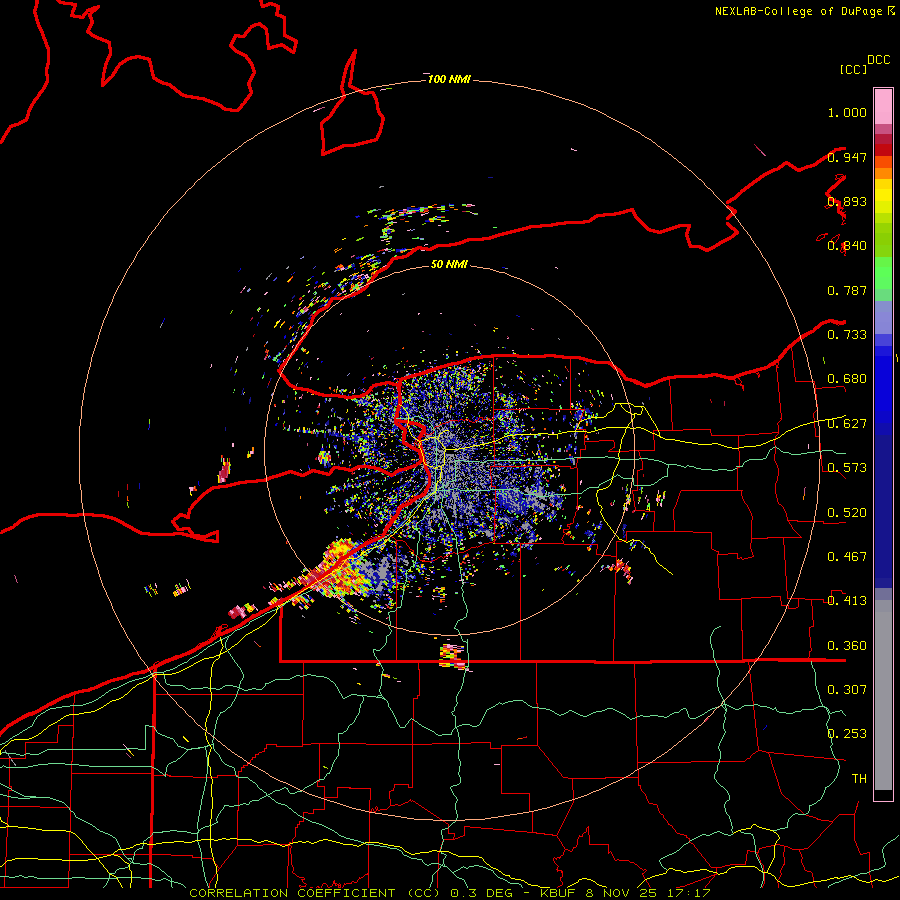
Task: Click the 0.307 scale value
Action: (x=847, y=690)
